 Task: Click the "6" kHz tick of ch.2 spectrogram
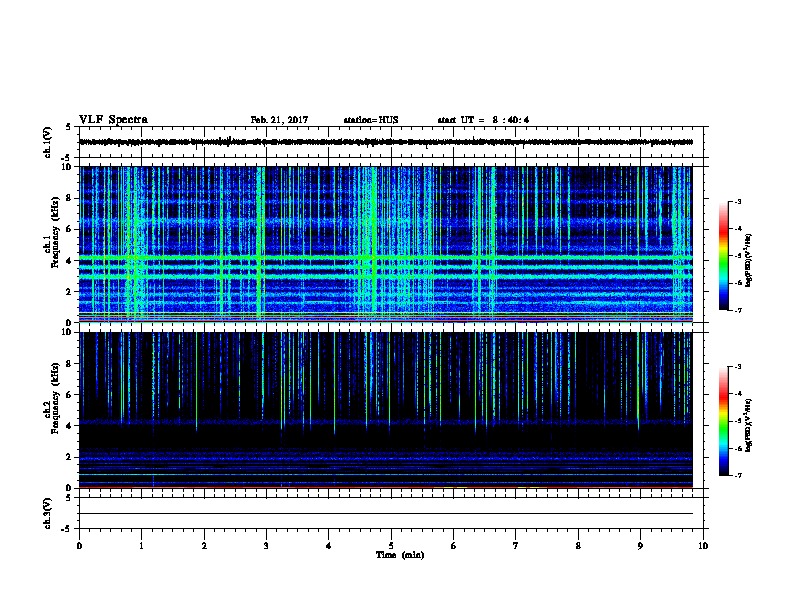point(69,395)
